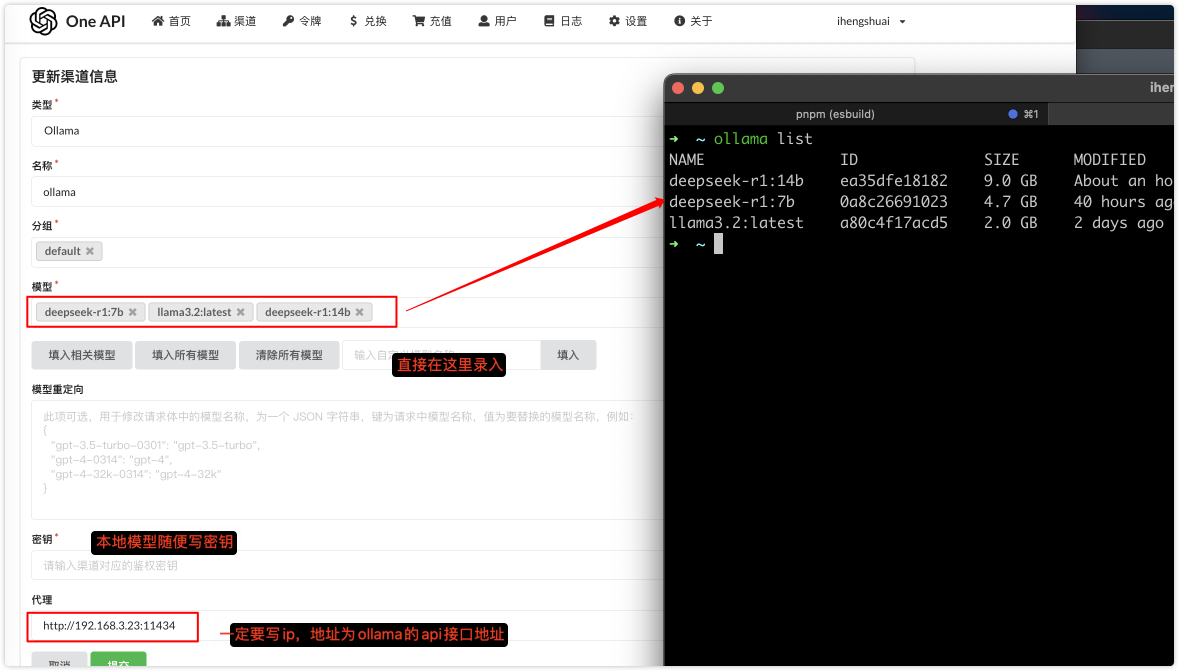This screenshot has height=671, width=1179.
Task: Click the 填入 button beside custom model input
Action: (568, 355)
